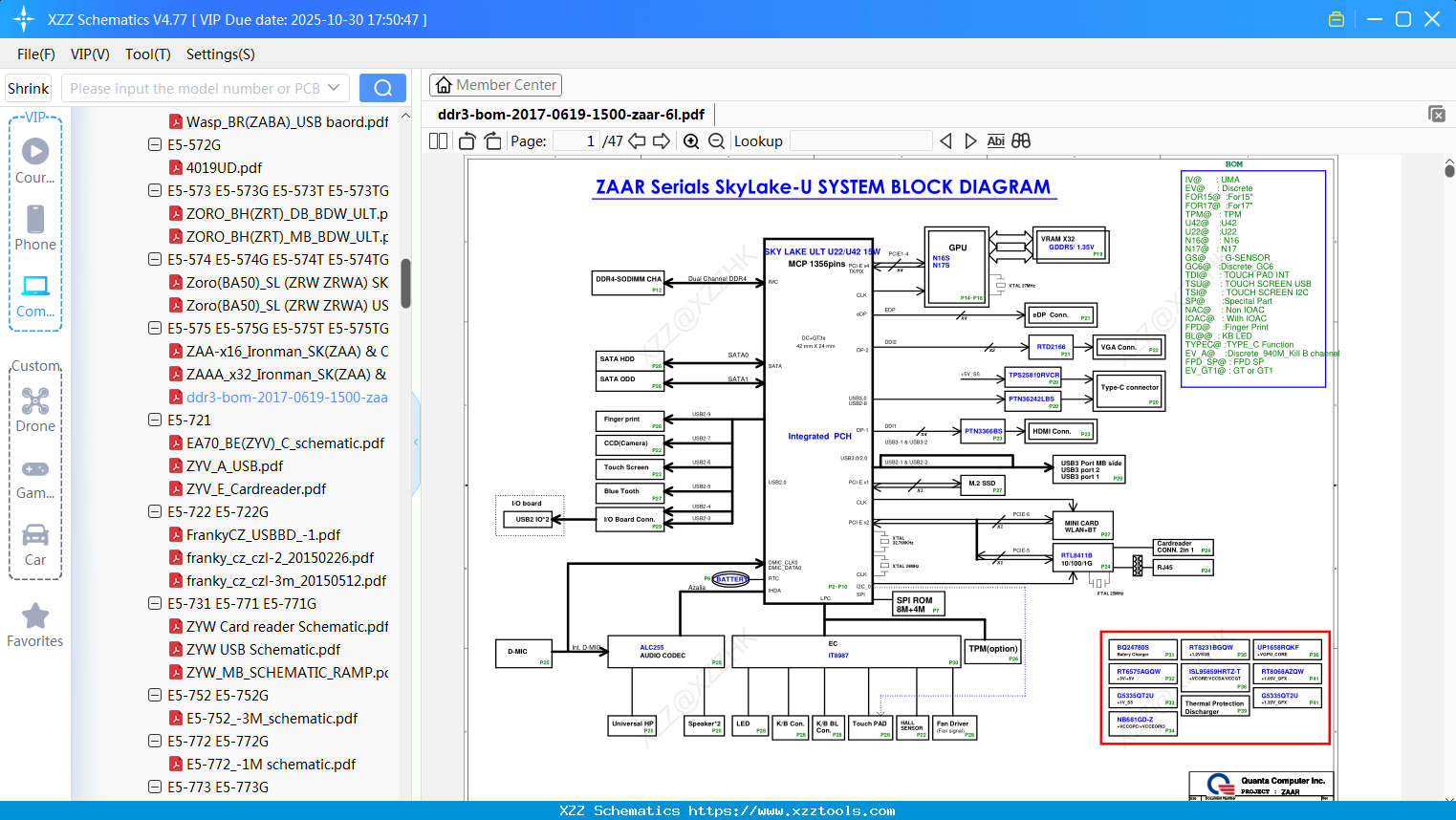
Task: Collapse the left panel with splitter arrow
Action: (x=416, y=442)
